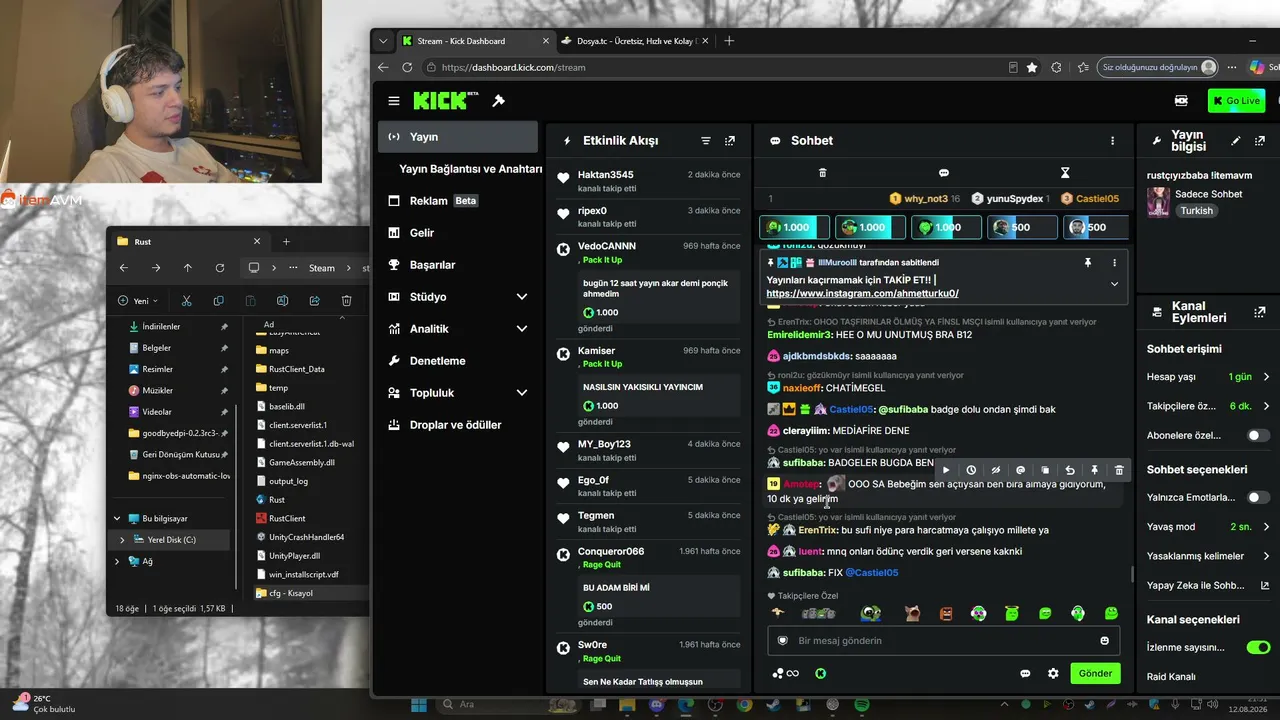The width and height of the screenshot is (1280, 720).
Task: Expand the Stüdyo sidebar section
Action: coord(521,297)
